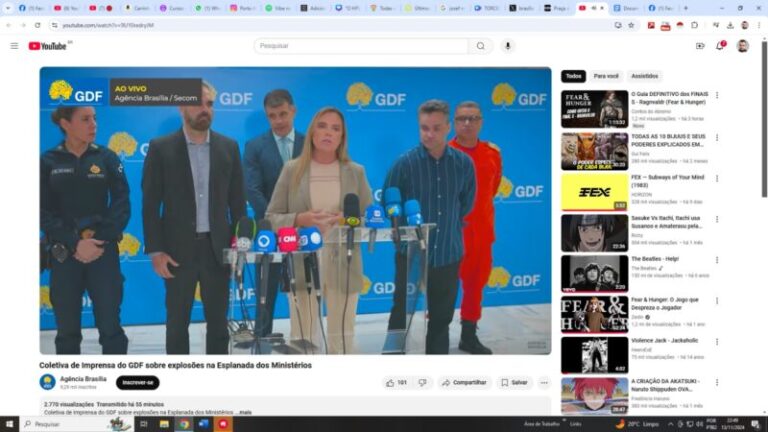Viewport: 768px width, 432px height.
Task: Start voice search with the microphone icon
Action: pos(508,46)
